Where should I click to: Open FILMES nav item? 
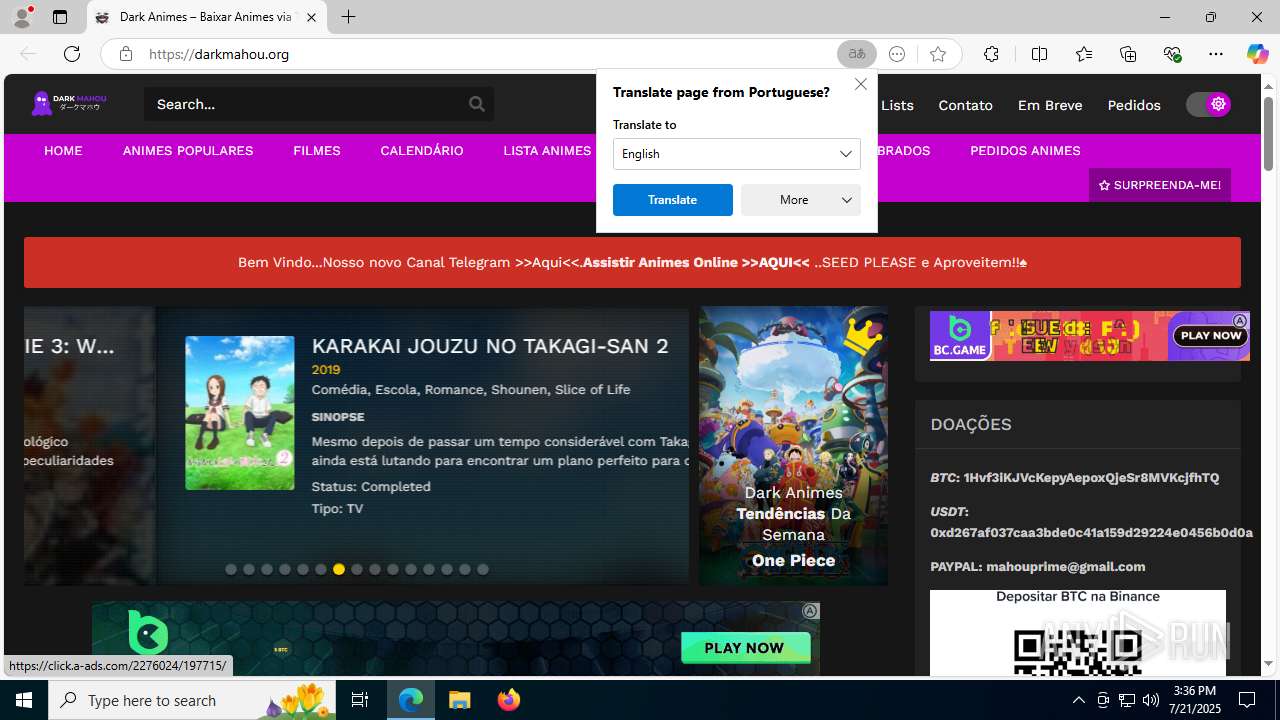[317, 151]
